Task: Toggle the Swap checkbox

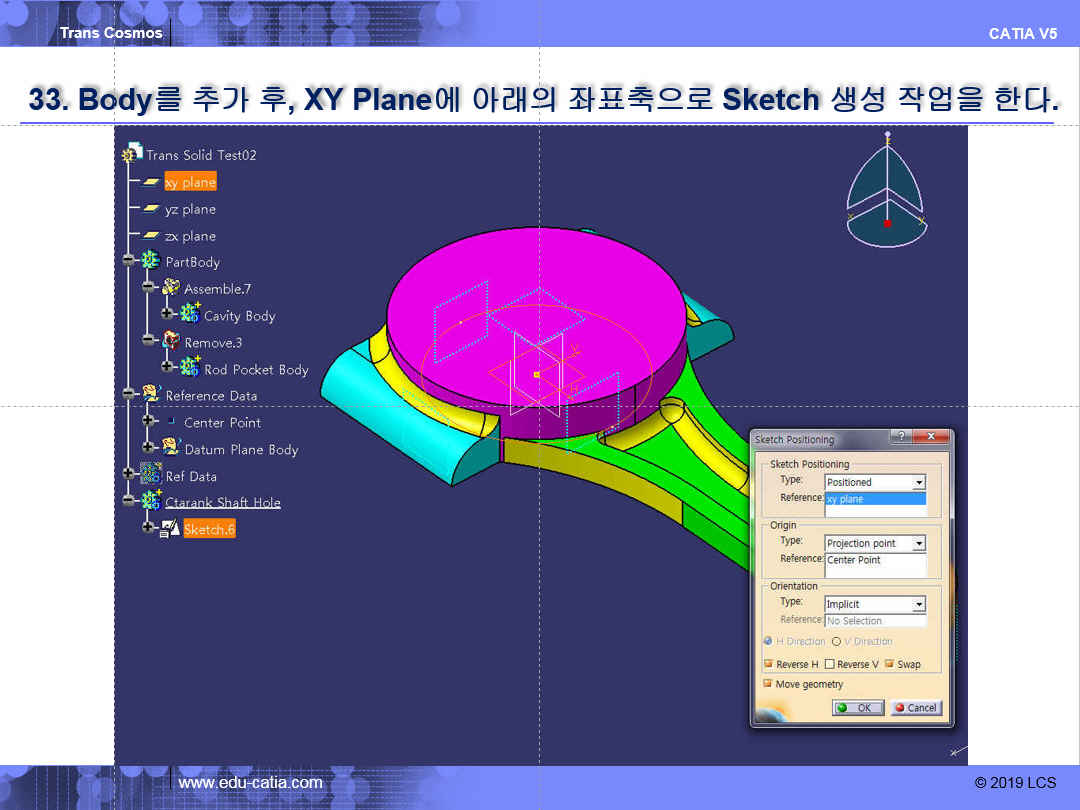Action: 889,664
